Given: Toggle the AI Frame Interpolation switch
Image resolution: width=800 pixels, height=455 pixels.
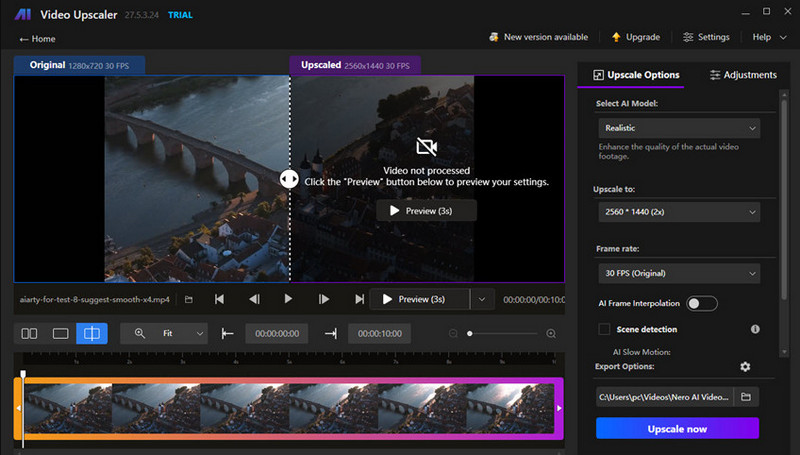Looking at the screenshot, I should pyautogui.click(x=701, y=303).
